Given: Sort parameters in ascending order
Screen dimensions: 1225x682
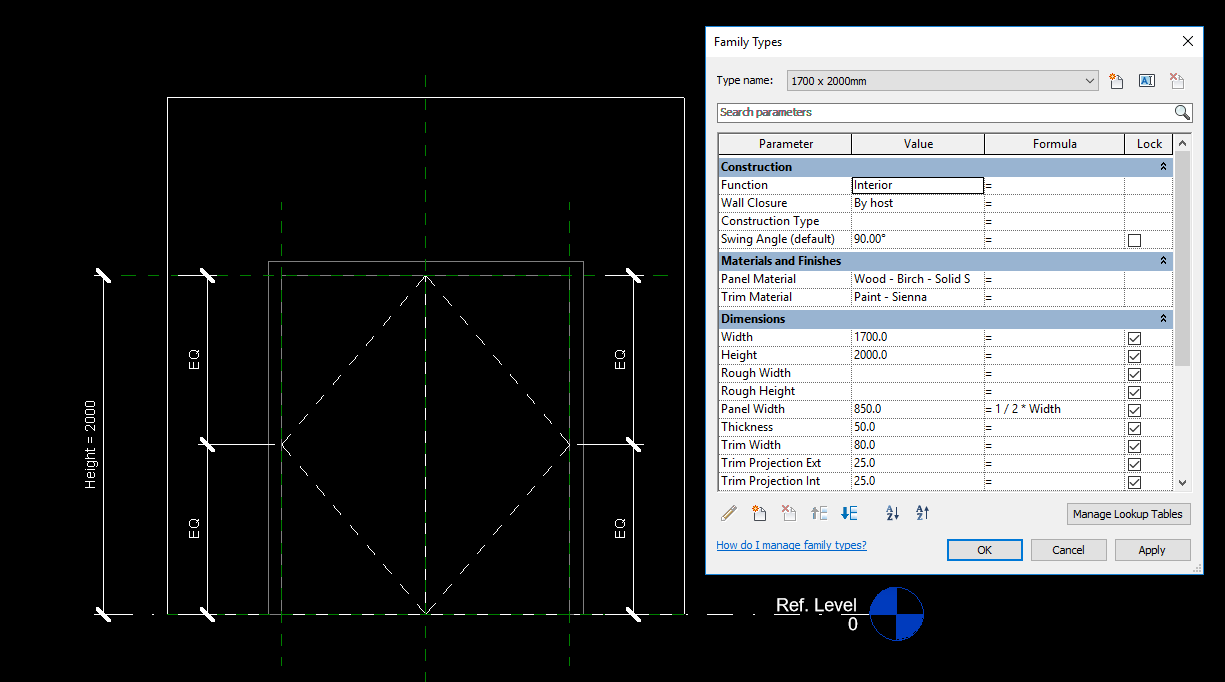Looking at the screenshot, I should pos(891,513).
